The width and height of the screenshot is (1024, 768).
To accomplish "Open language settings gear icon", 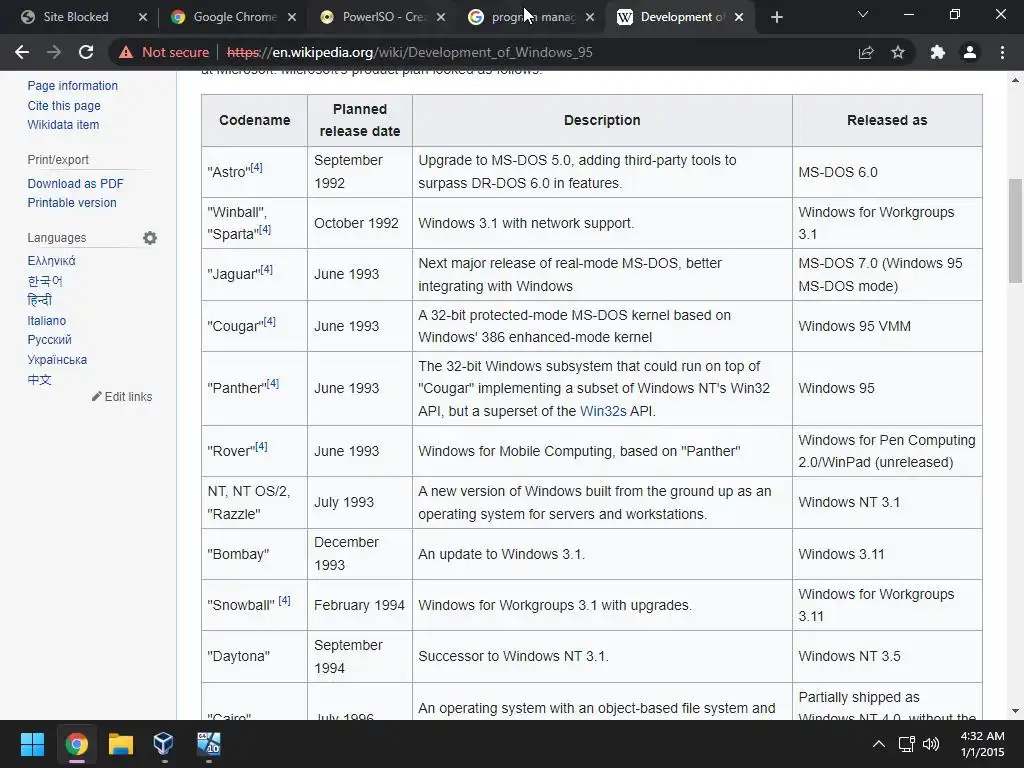I will click(150, 238).
